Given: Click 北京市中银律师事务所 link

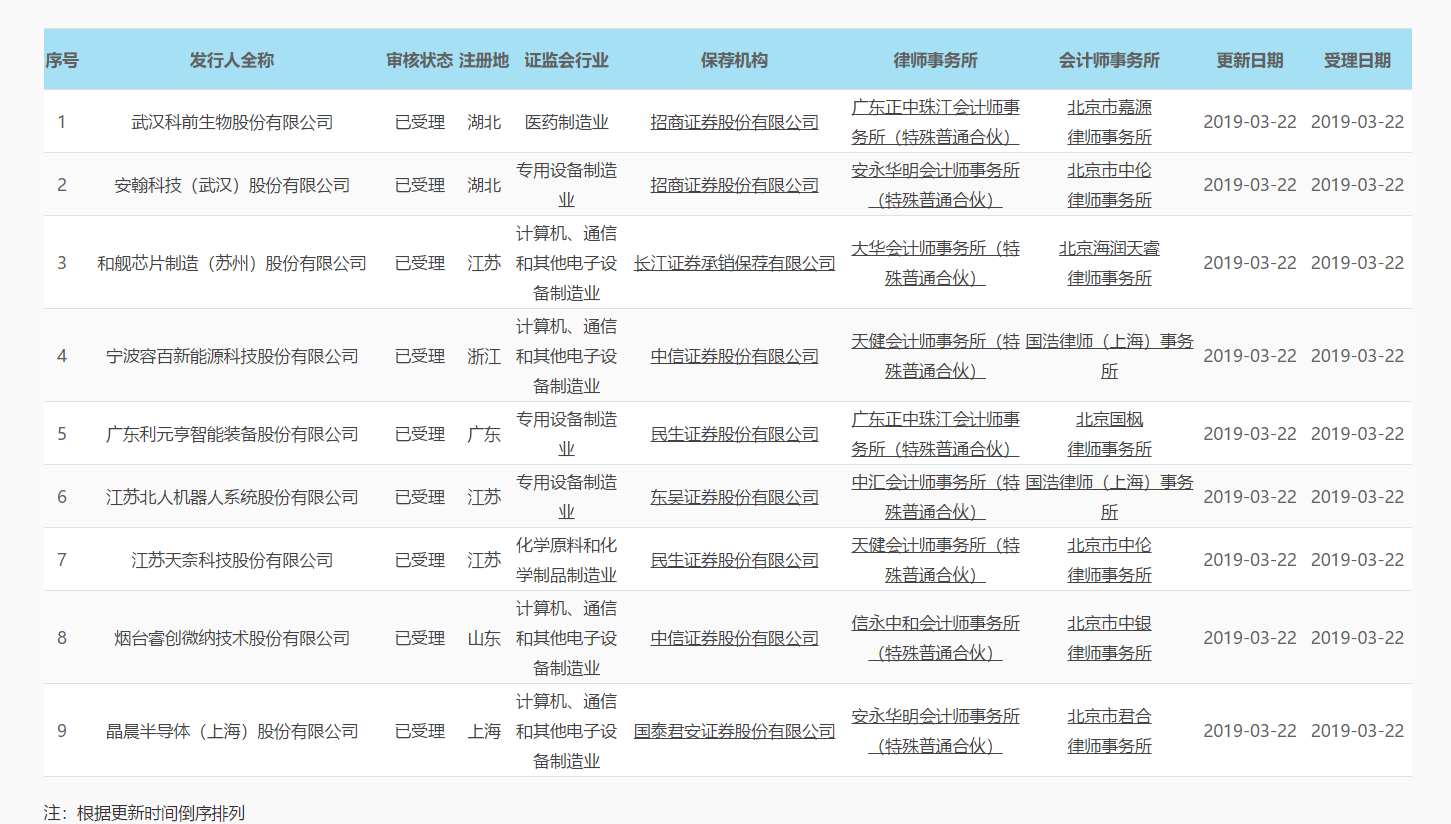Looking at the screenshot, I should 1109,638.
